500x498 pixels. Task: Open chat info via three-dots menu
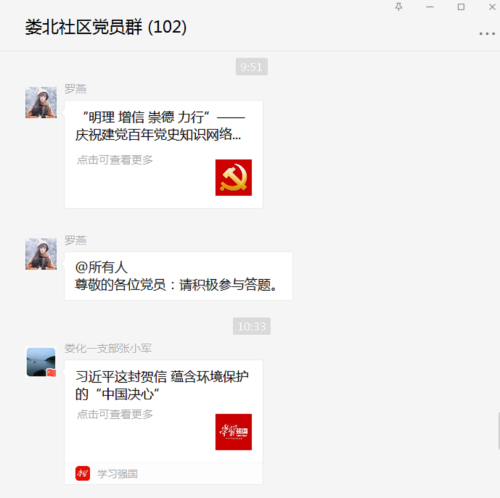[x=487, y=34]
